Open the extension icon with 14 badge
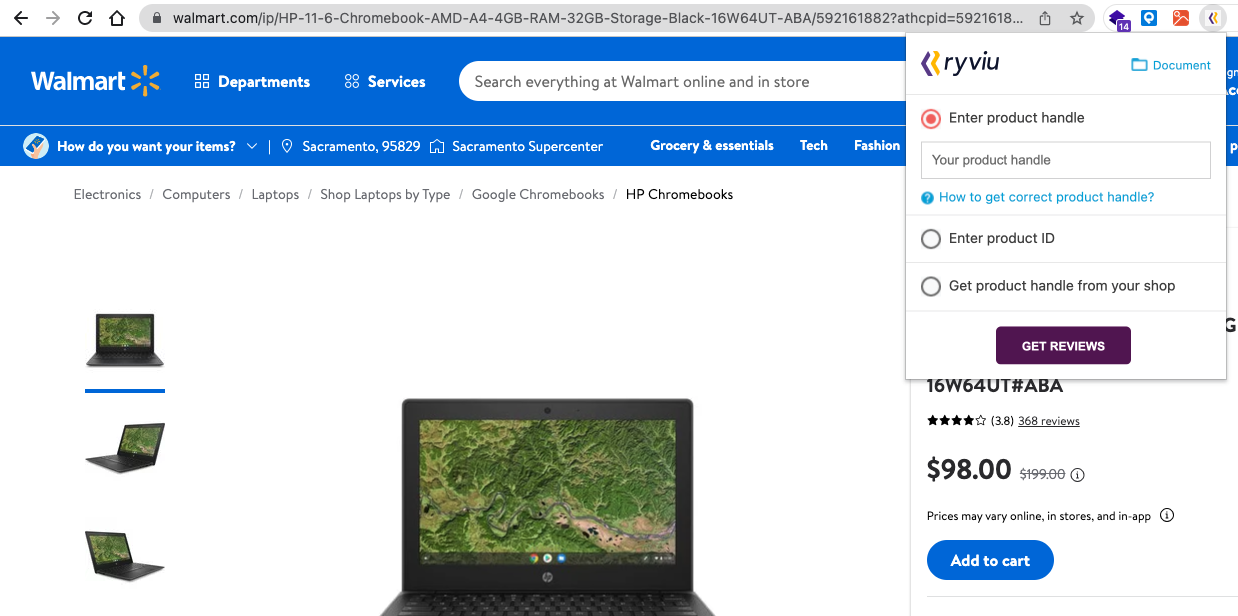The width and height of the screenshot is (1238, 616). coord(1119,19)
